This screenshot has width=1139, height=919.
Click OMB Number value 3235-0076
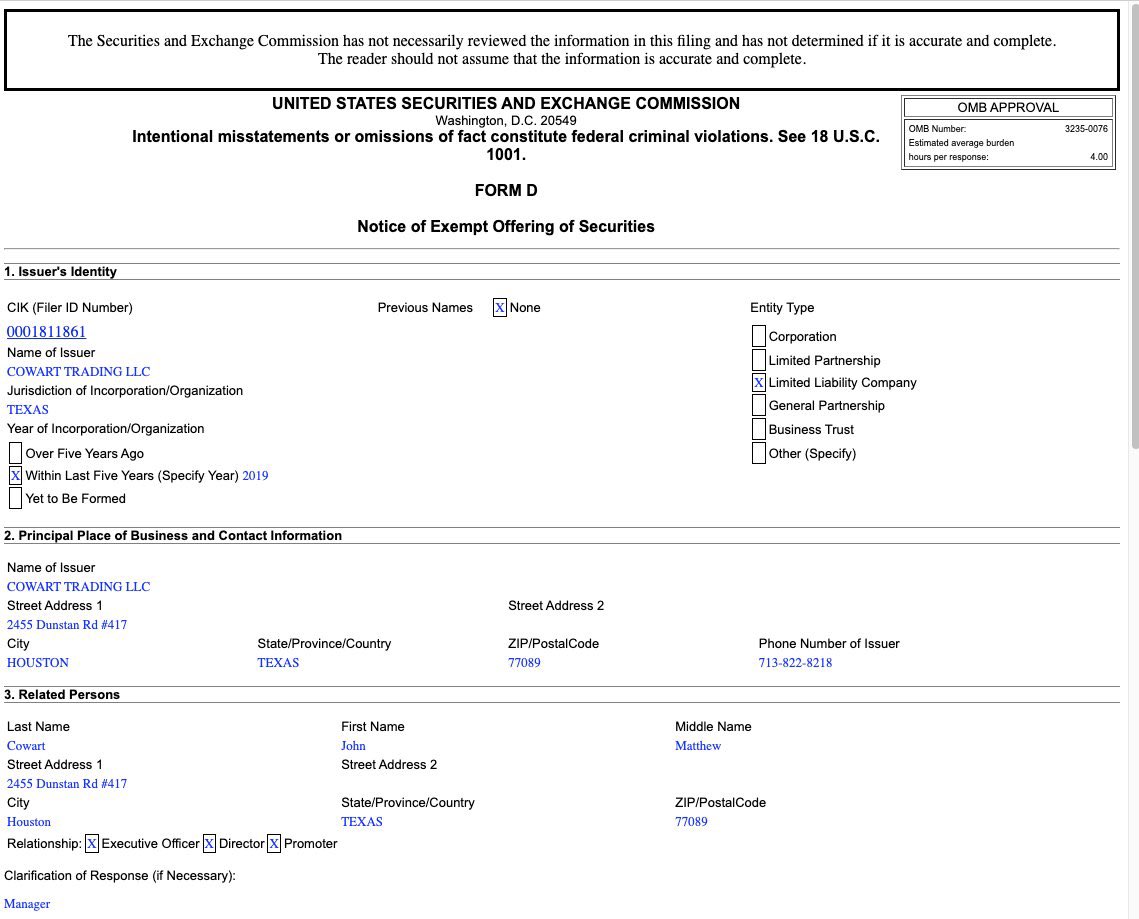1086,129
